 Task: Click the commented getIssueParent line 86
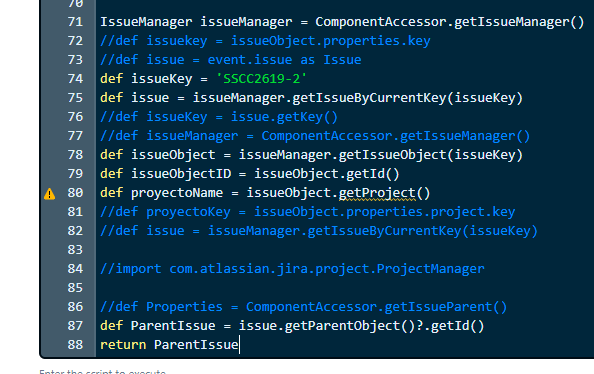tap(303, 307)
